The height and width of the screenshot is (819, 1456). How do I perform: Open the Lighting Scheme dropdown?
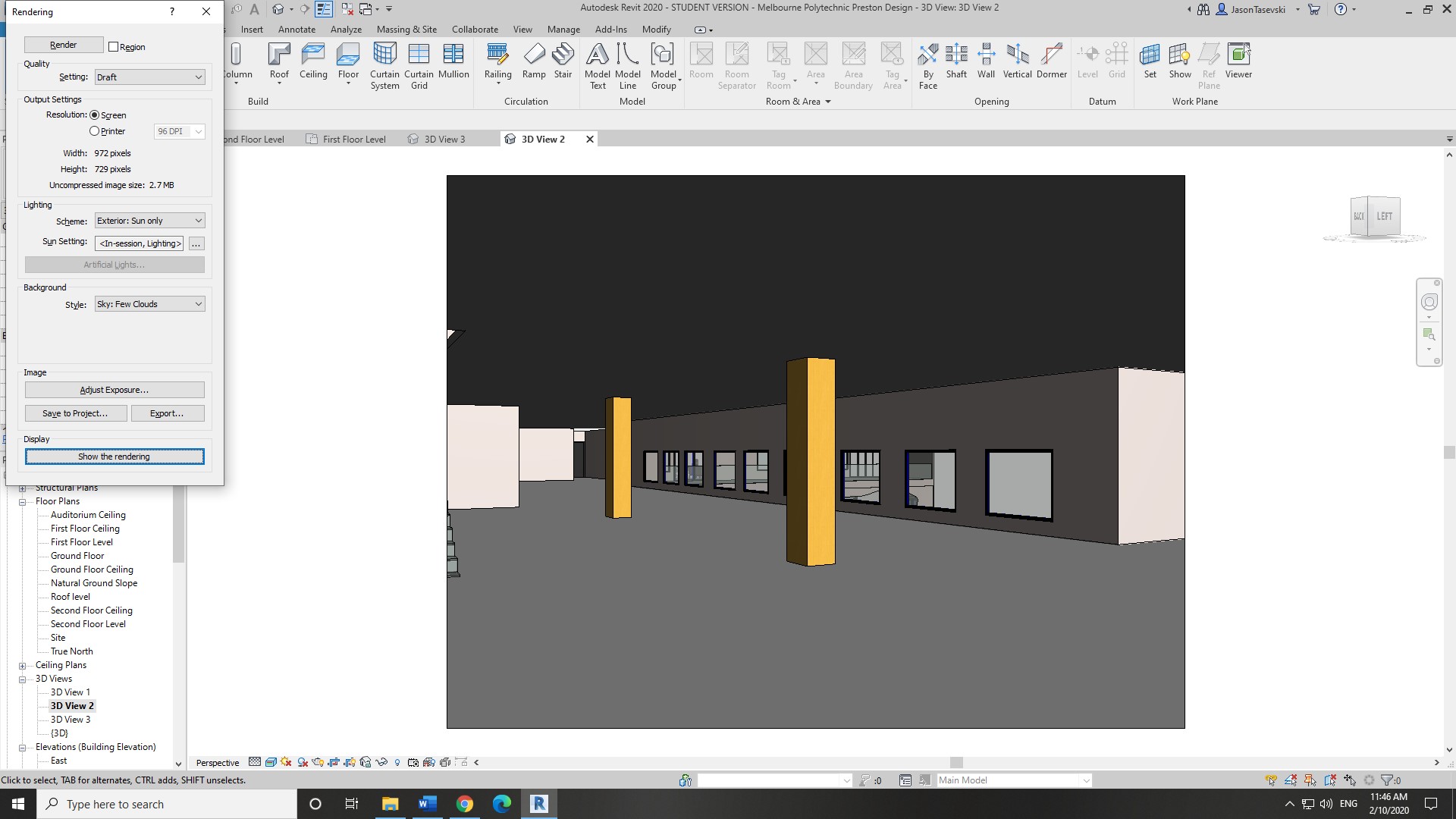[x=149, y=220]
